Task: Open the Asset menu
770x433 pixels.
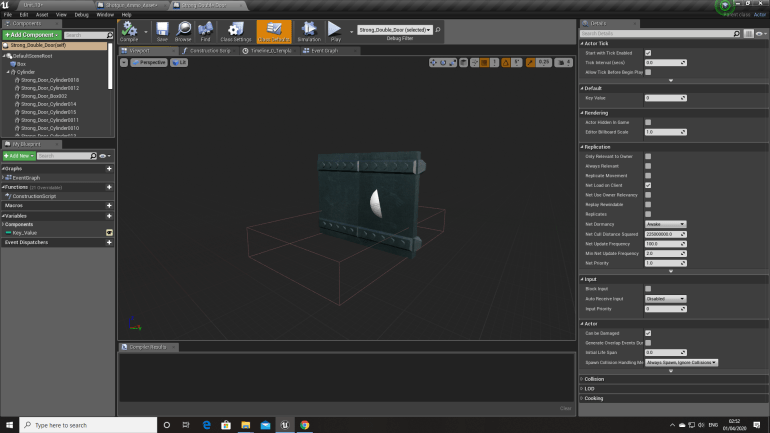Action: click(x=42, y=15)
